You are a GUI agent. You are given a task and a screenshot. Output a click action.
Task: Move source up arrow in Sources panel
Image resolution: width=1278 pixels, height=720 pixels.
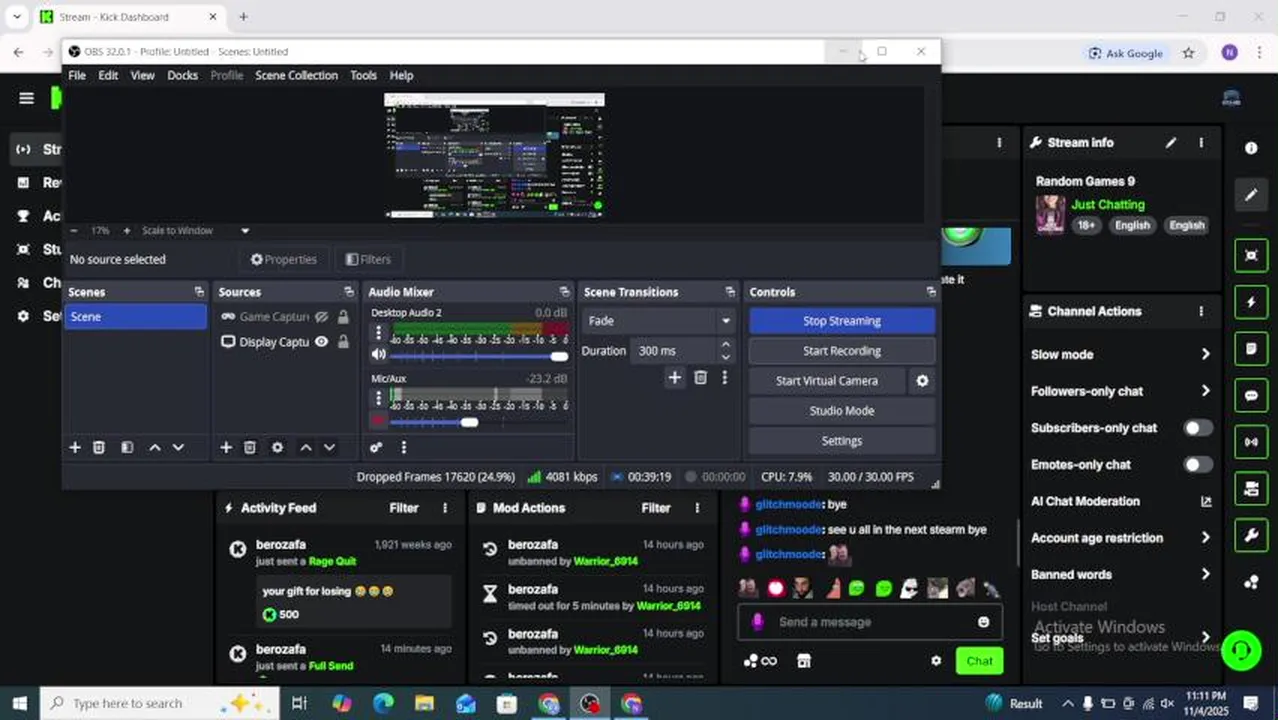coord(306,447)
